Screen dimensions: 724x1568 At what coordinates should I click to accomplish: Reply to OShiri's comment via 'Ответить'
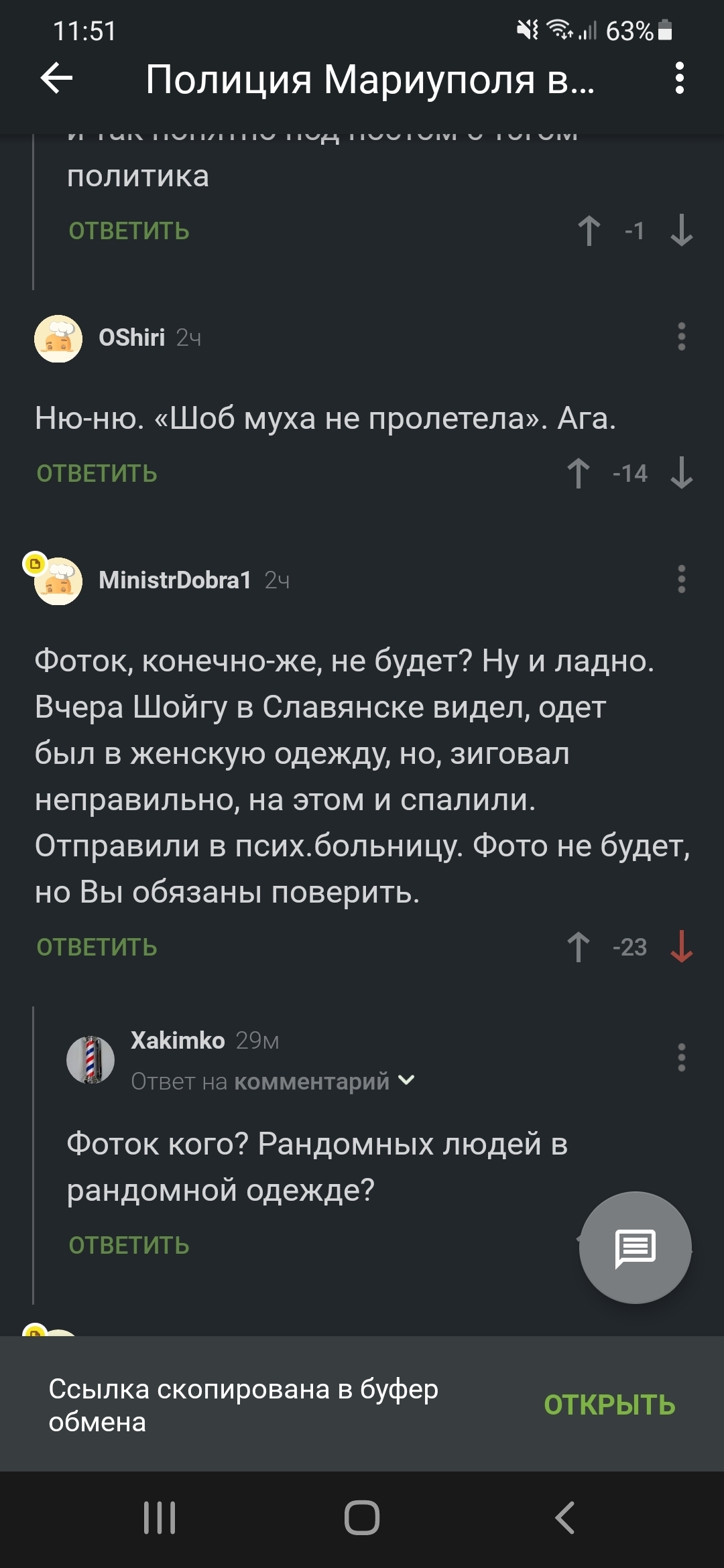[x=97, y=474]
